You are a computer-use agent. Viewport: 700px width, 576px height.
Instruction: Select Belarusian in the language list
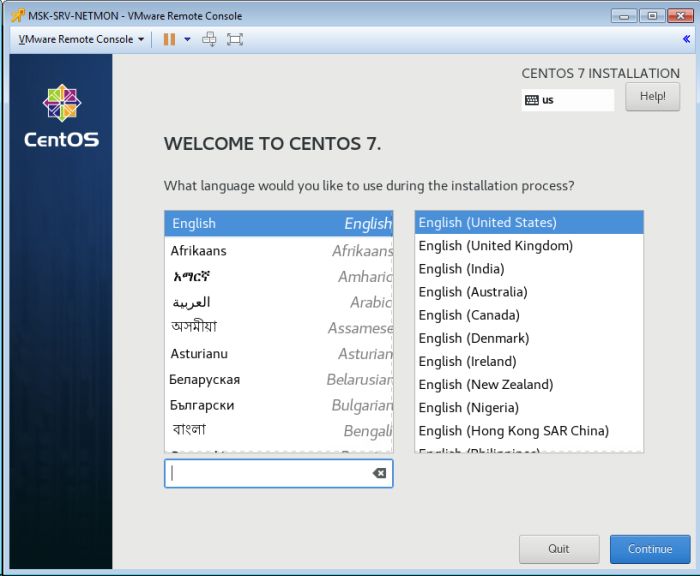tap(279, 380)
